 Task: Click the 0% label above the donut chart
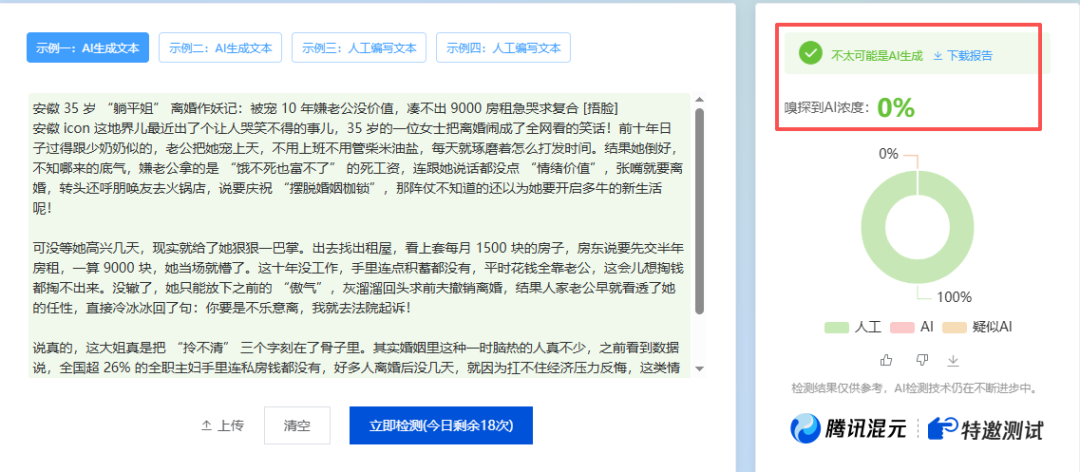889,154
